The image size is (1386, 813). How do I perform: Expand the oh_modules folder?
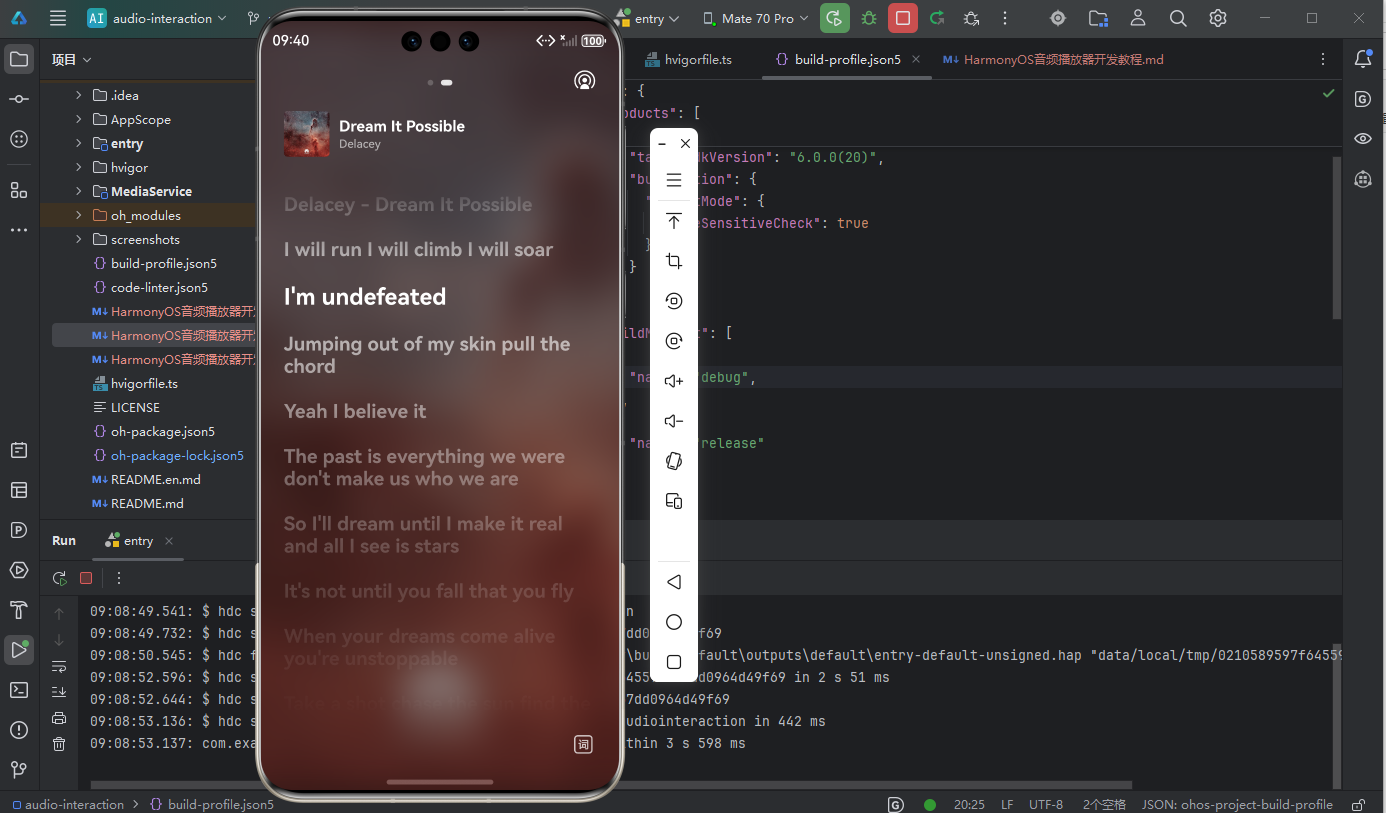pos(79,215)
